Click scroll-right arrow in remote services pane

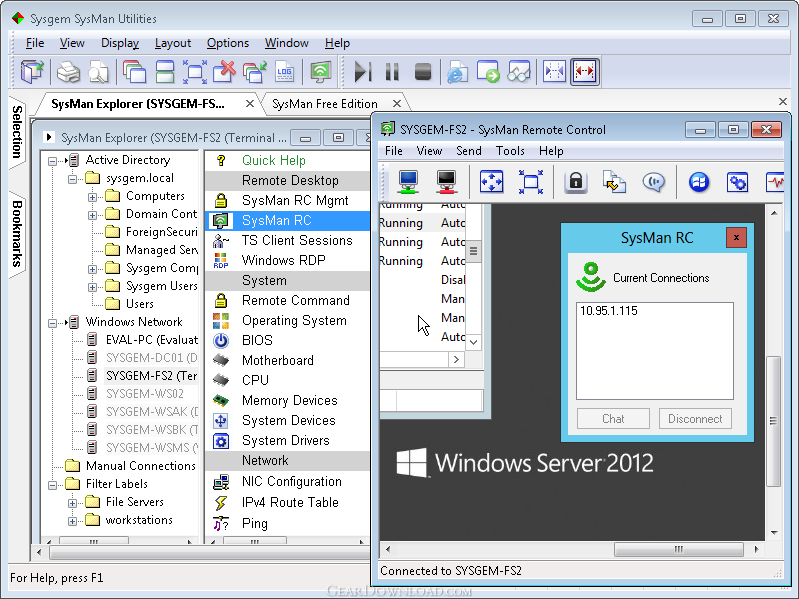coord(456,360)
